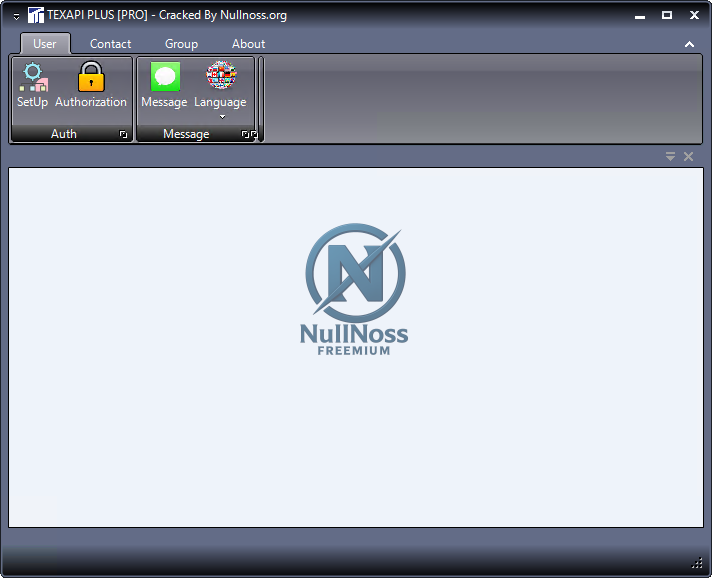Open the Auth group dialog launcher
Viewport: 712px width, 578px height.
coord(123,134)
